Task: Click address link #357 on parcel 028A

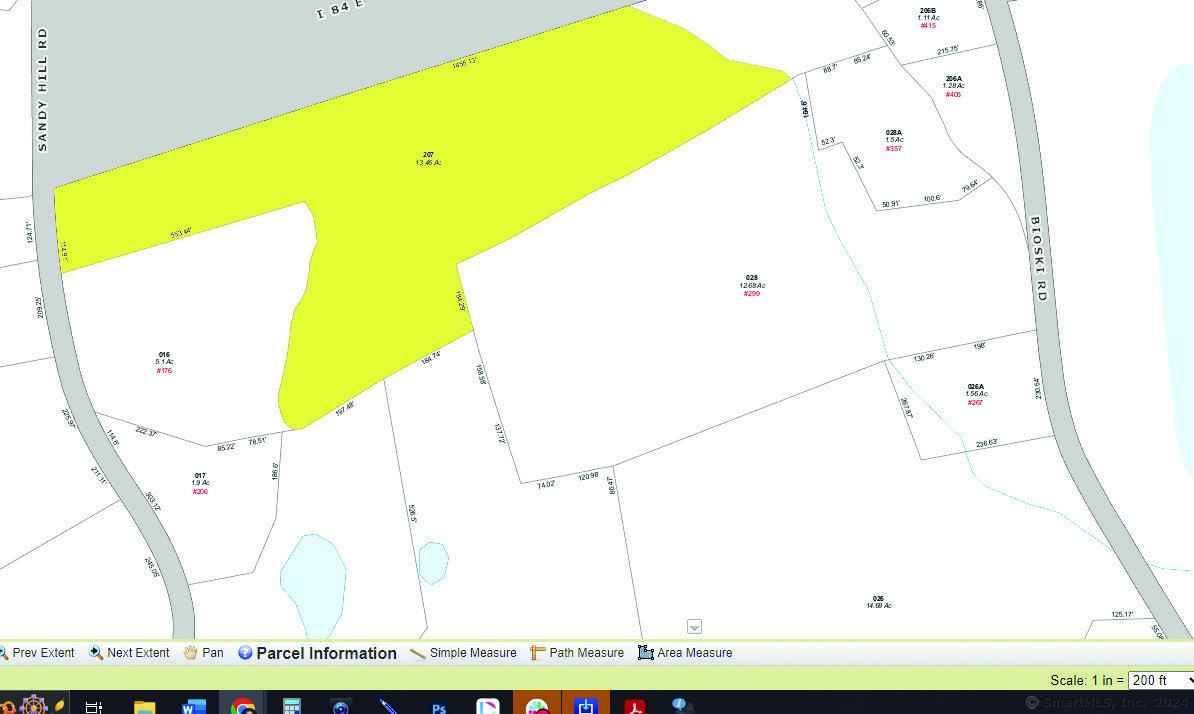Action: [894, 149]
